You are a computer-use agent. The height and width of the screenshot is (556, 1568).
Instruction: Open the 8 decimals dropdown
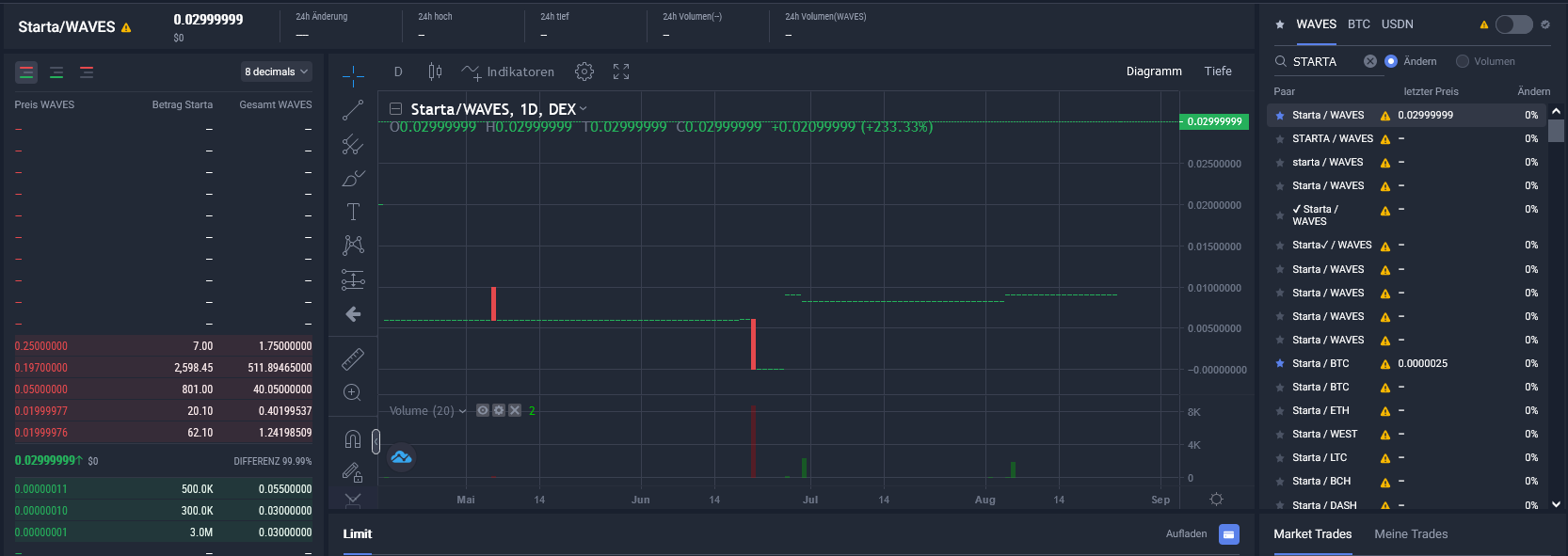[277, 71]
